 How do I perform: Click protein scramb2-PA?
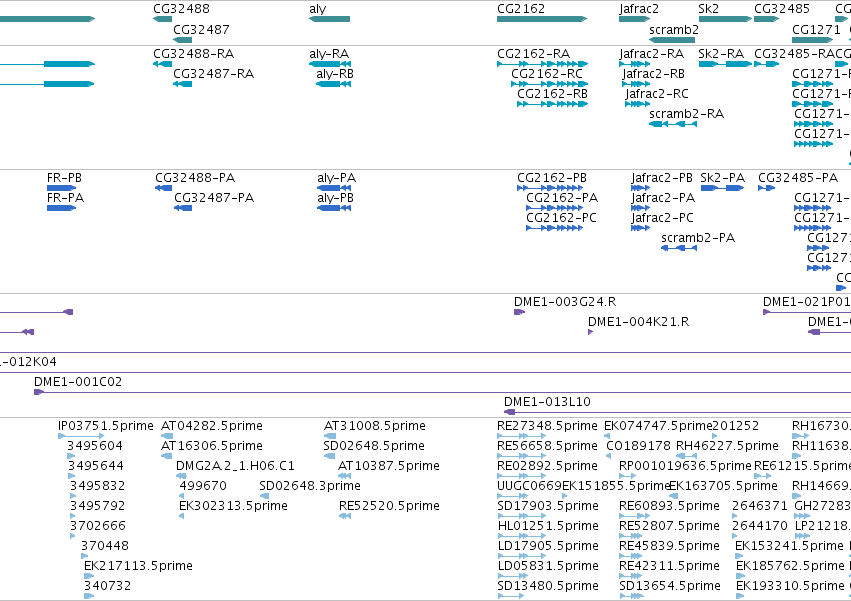(x=698, y=238)
